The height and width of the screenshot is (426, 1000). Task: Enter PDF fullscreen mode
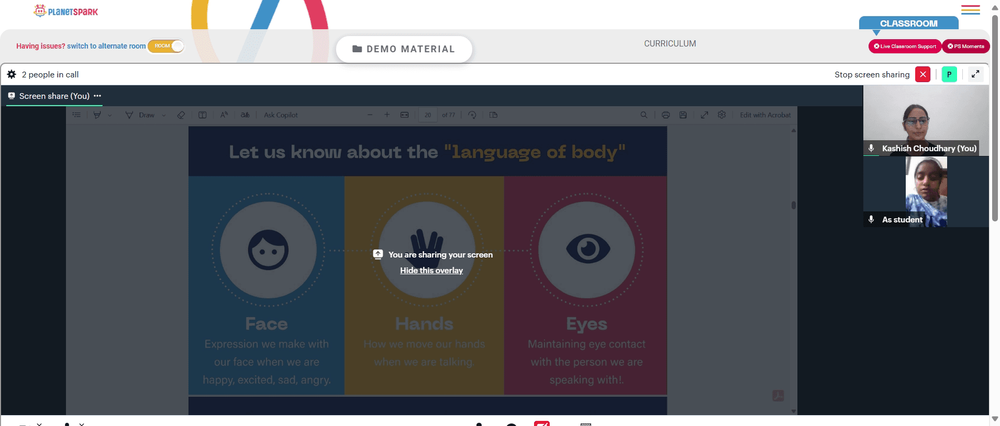pyautogui.click(x=705, y=115)
